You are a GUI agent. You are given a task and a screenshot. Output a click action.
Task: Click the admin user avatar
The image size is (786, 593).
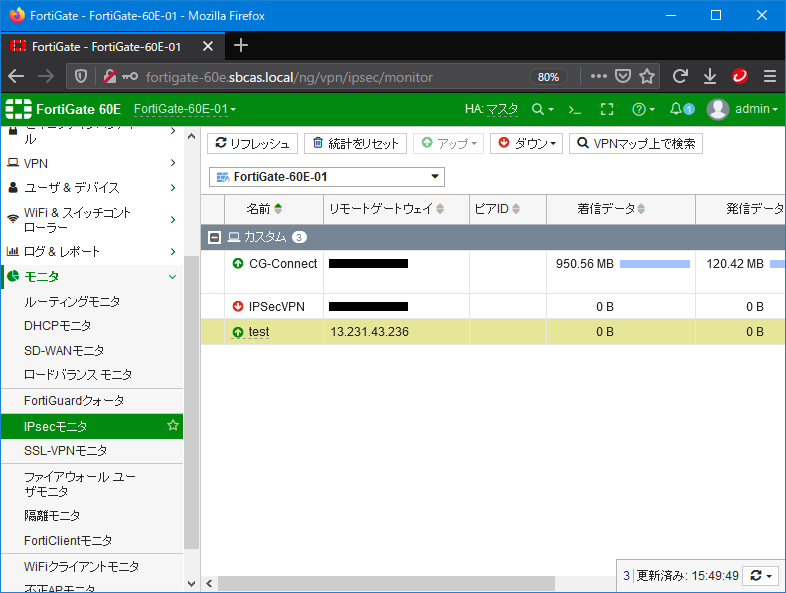(x=717, y=109)
